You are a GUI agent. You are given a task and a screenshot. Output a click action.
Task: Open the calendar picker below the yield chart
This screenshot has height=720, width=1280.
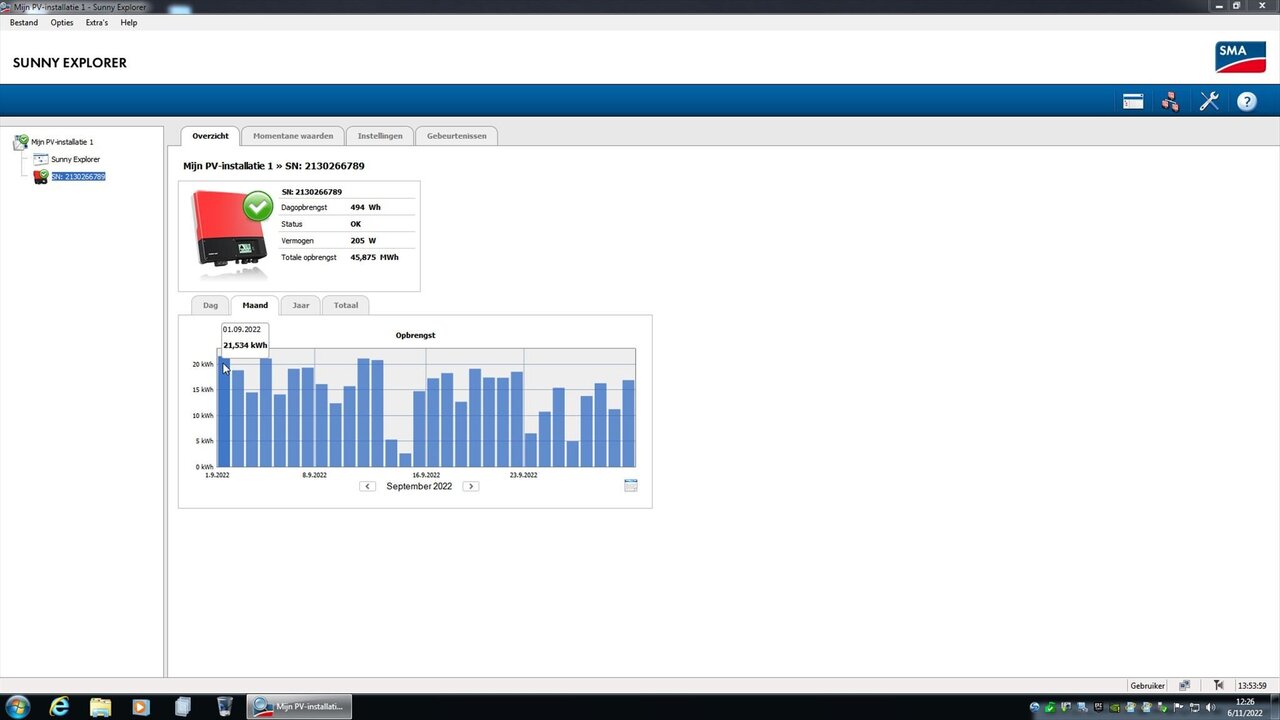point(630,485)
